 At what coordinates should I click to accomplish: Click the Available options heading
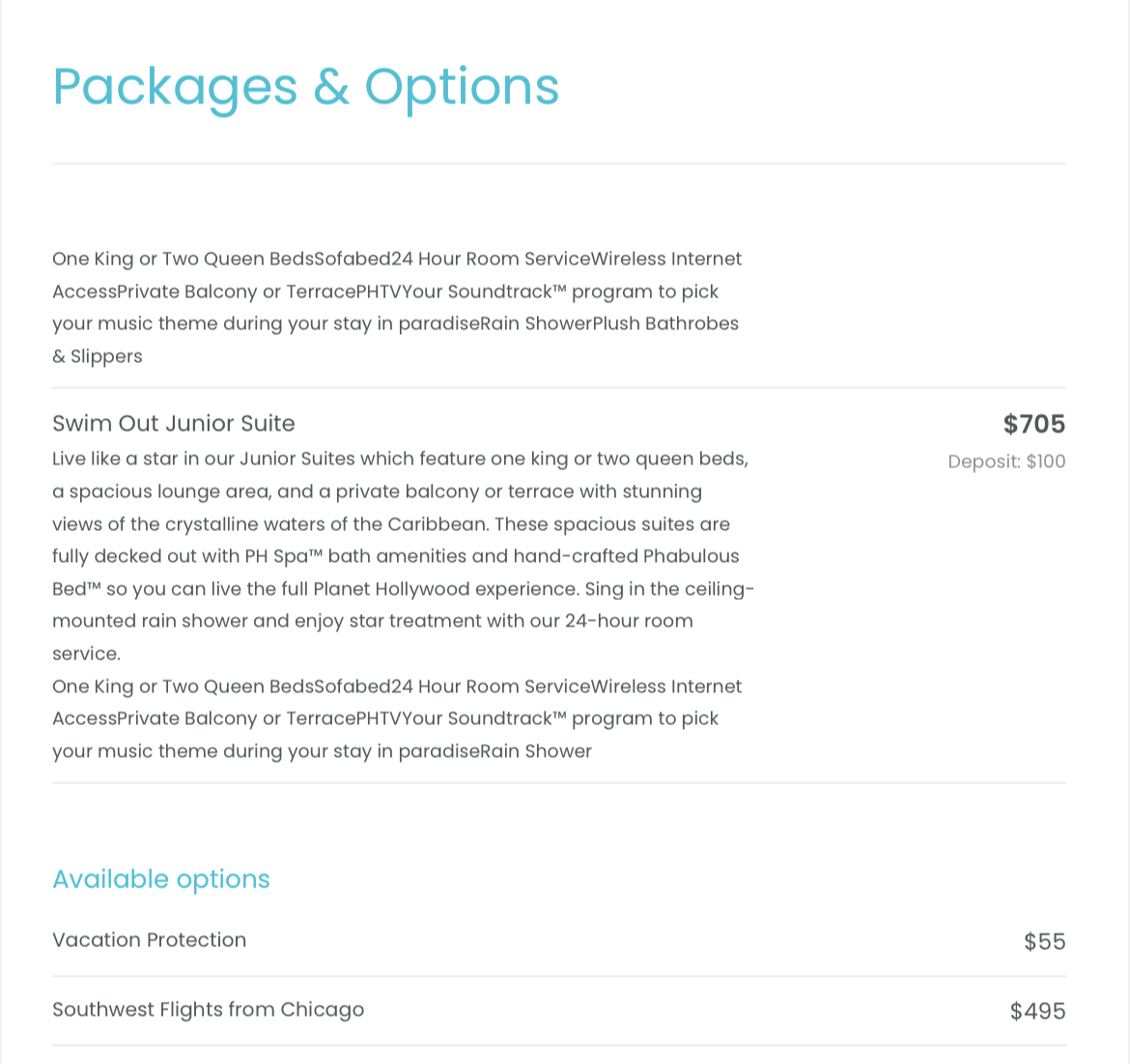(x=161, y=880)
